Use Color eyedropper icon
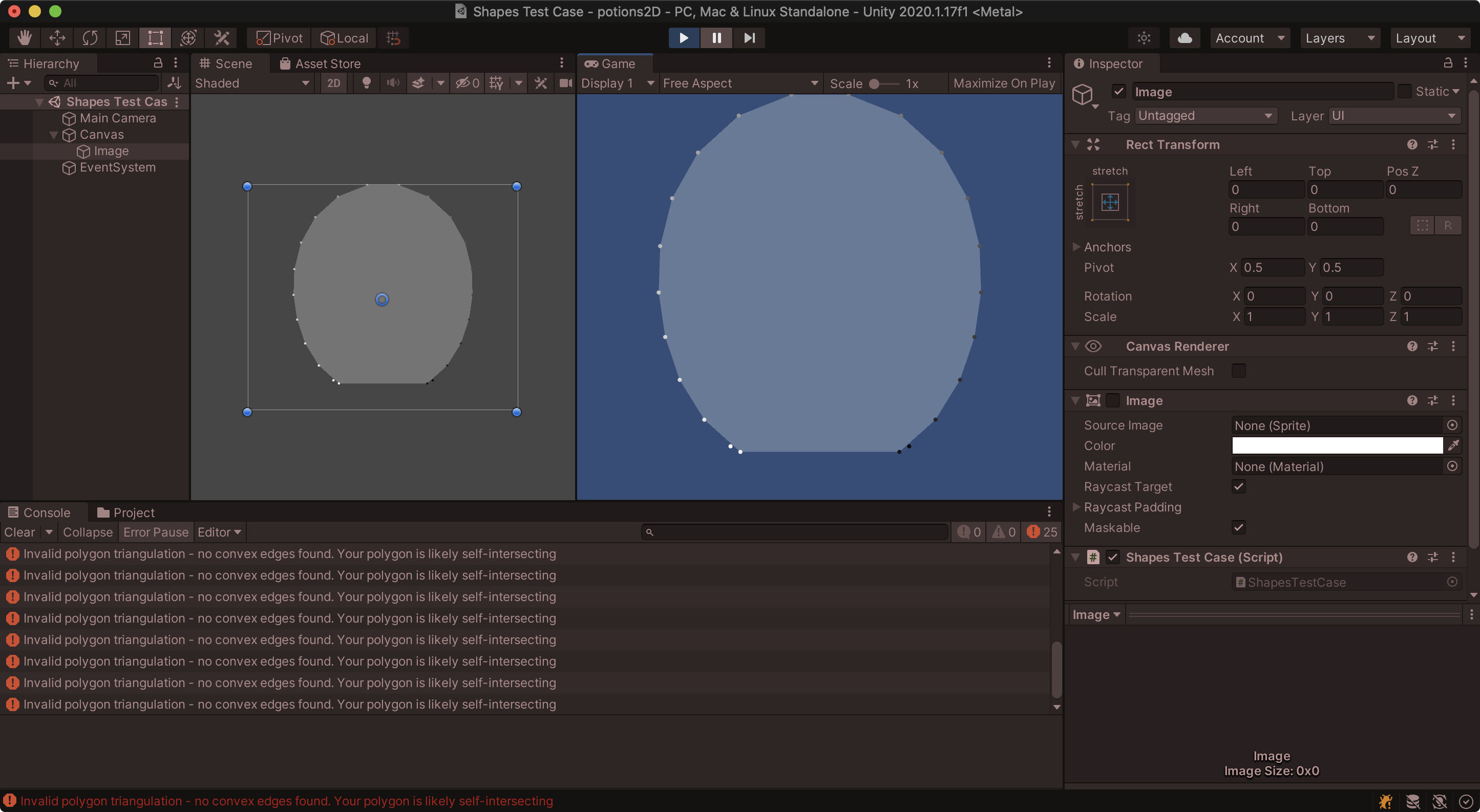1480x812 pixels. (x=1453, y=445)
